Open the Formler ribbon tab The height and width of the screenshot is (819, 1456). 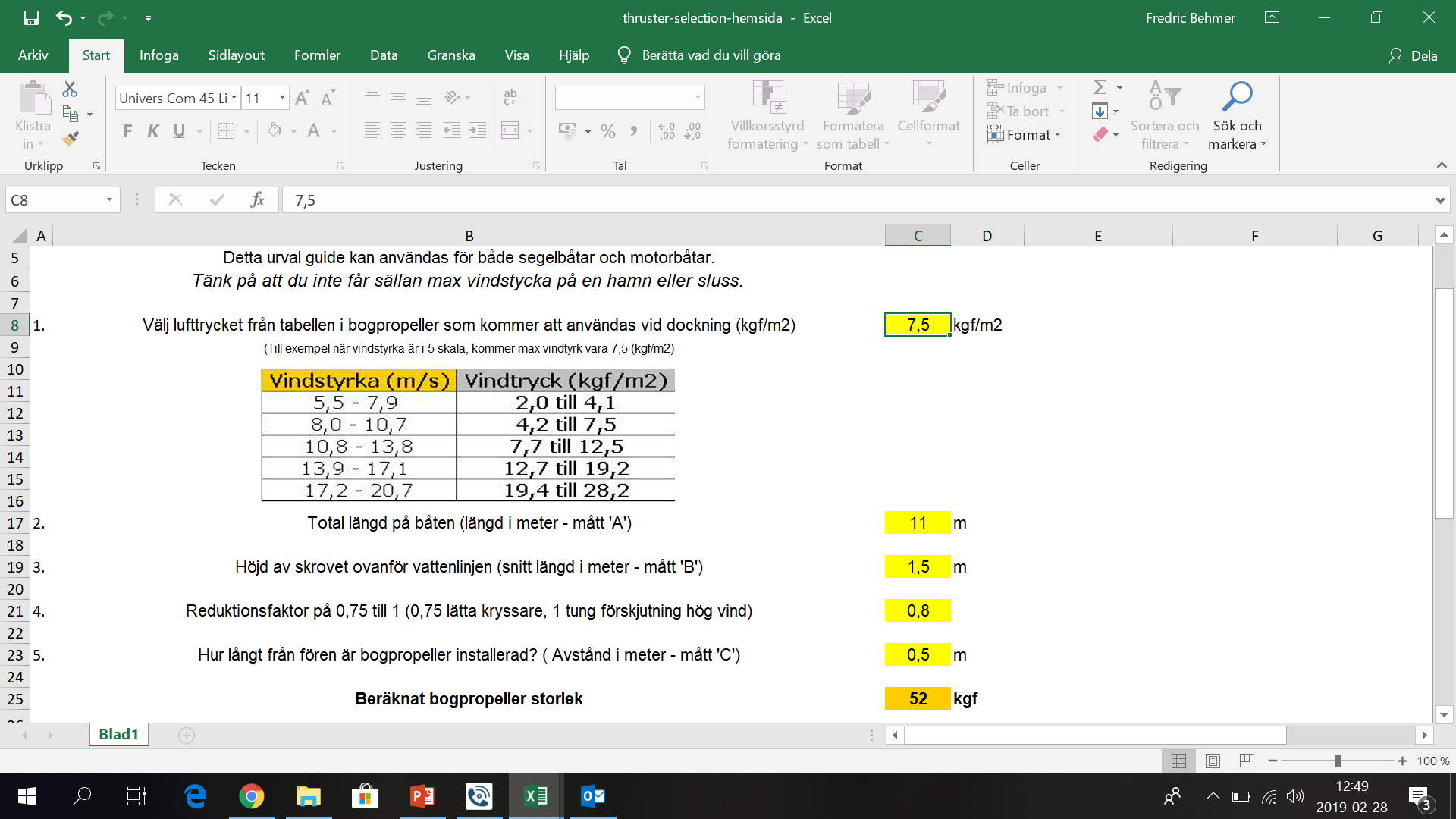click(317, 55)
